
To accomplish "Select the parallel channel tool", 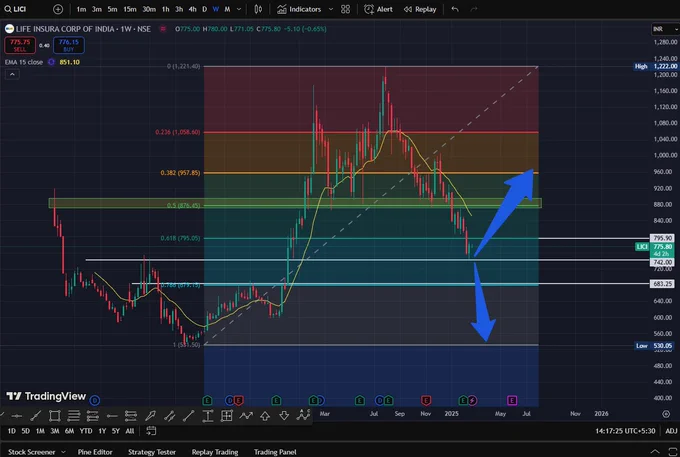I will [x=169, y=416].
